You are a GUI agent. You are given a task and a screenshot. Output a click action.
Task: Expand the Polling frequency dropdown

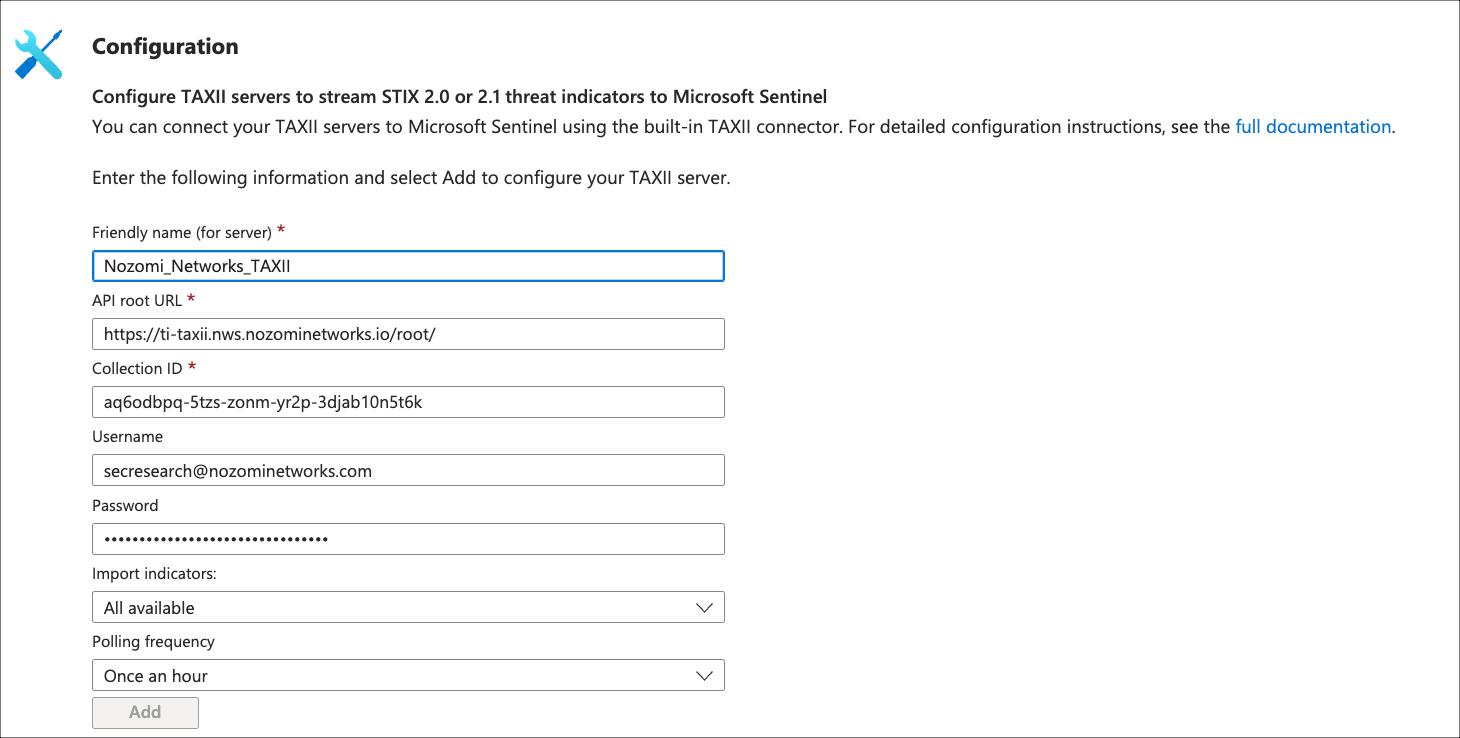pos(408,675)
